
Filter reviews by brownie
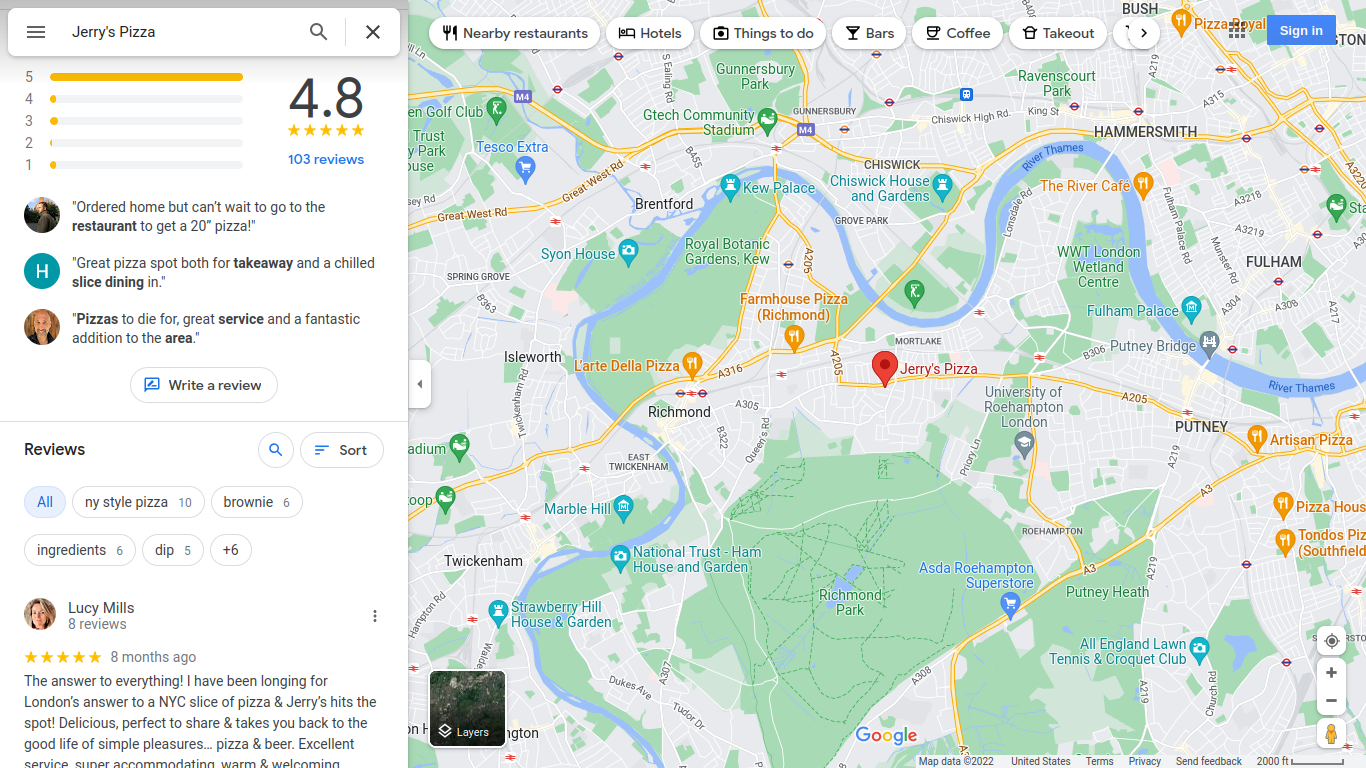[x=257, y=502]
